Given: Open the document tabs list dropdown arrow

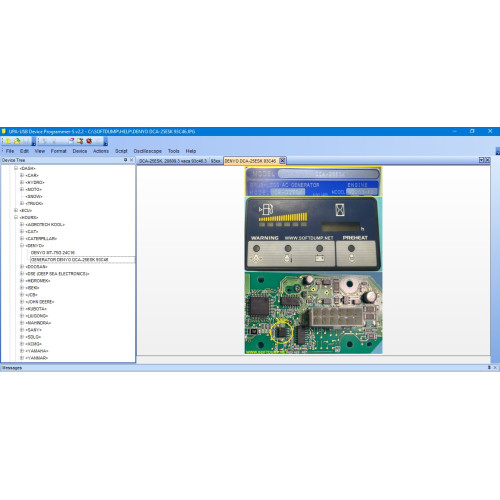Looking at the screenshot, I should point(481,160).
